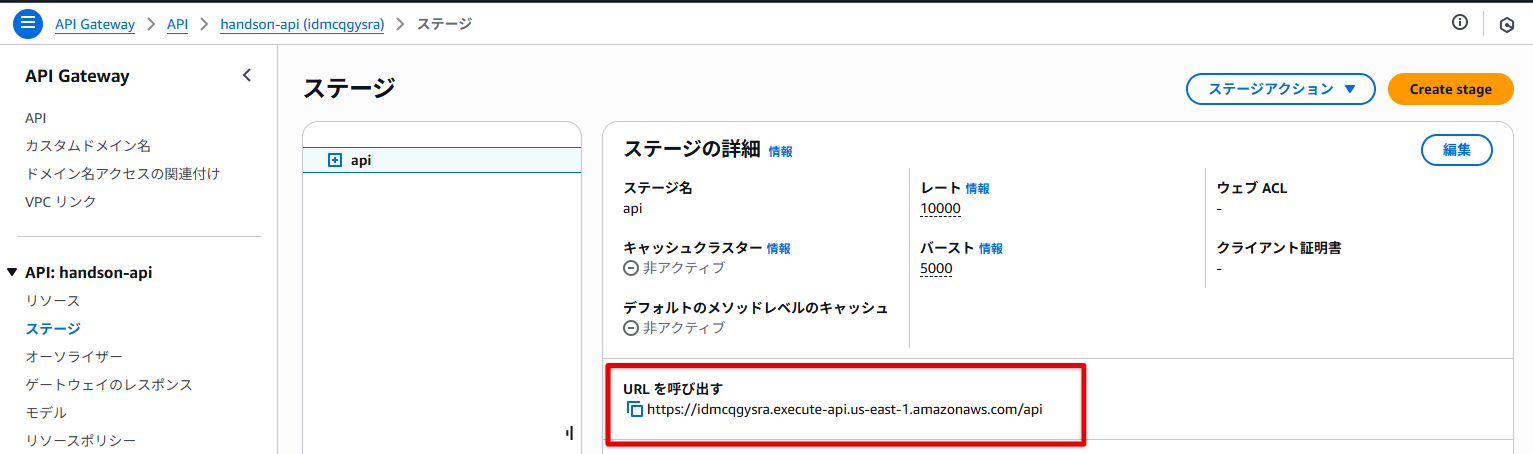This screenshot has width=1533, height=454.
Task: Select API in the sidebar
Action: (36, 118)
